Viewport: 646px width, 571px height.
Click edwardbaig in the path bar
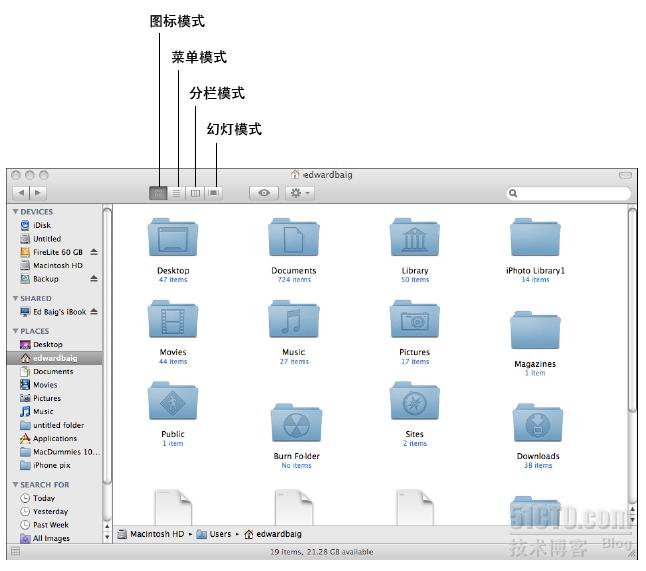click(273, 534)
